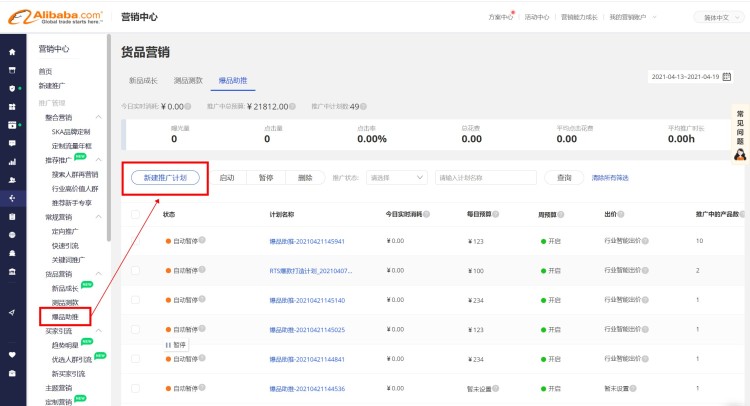Switch to the 测品测款 tab
The image size is (750, 406).
[x=188, y=80]
